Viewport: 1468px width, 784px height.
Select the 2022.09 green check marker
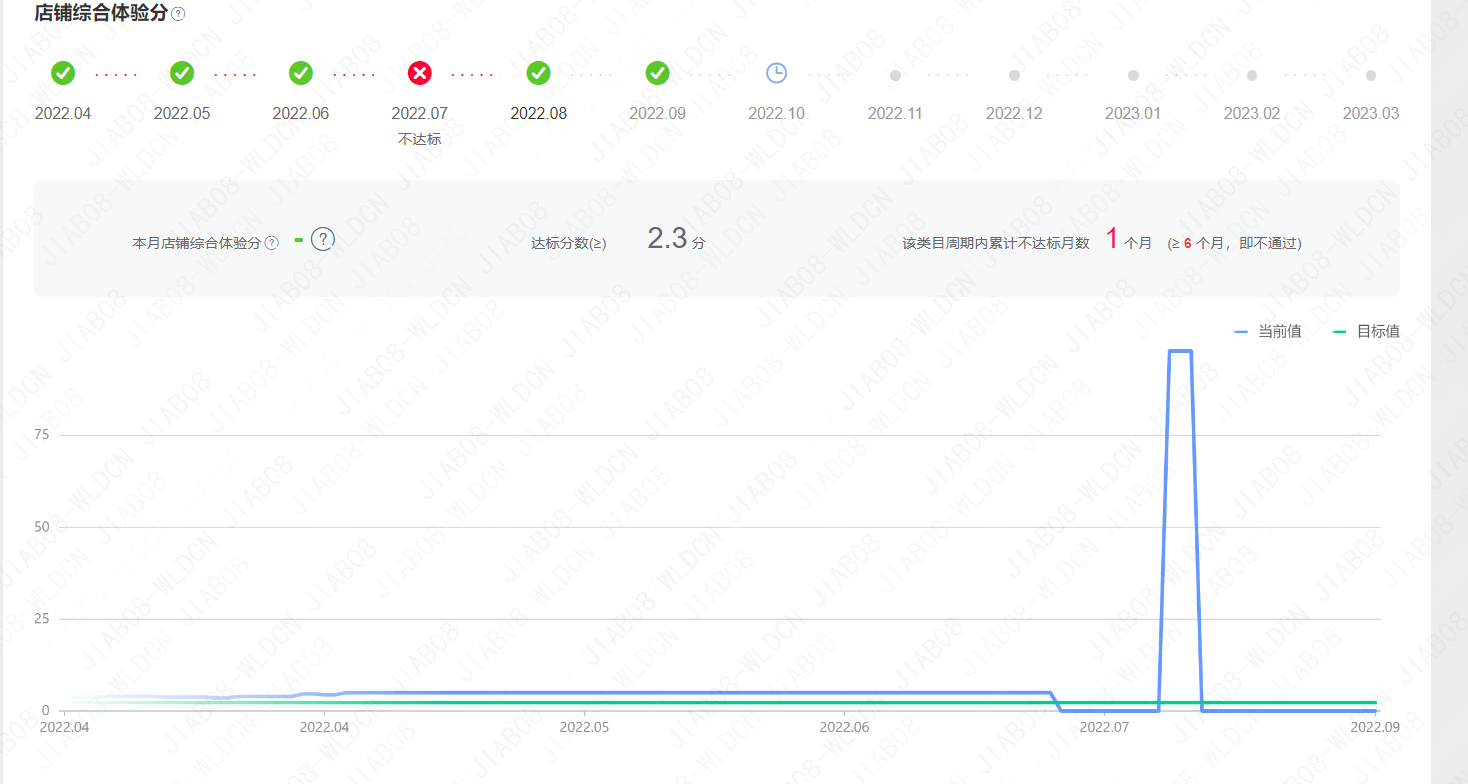pos(657,73)
